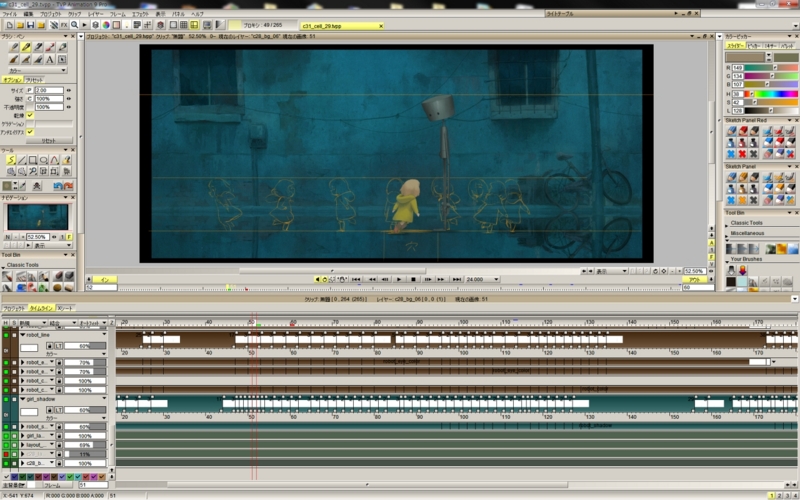Click the orange X icon in Sketch Panel
This screenshot has height=500, width=800.
tap(742, 200)
